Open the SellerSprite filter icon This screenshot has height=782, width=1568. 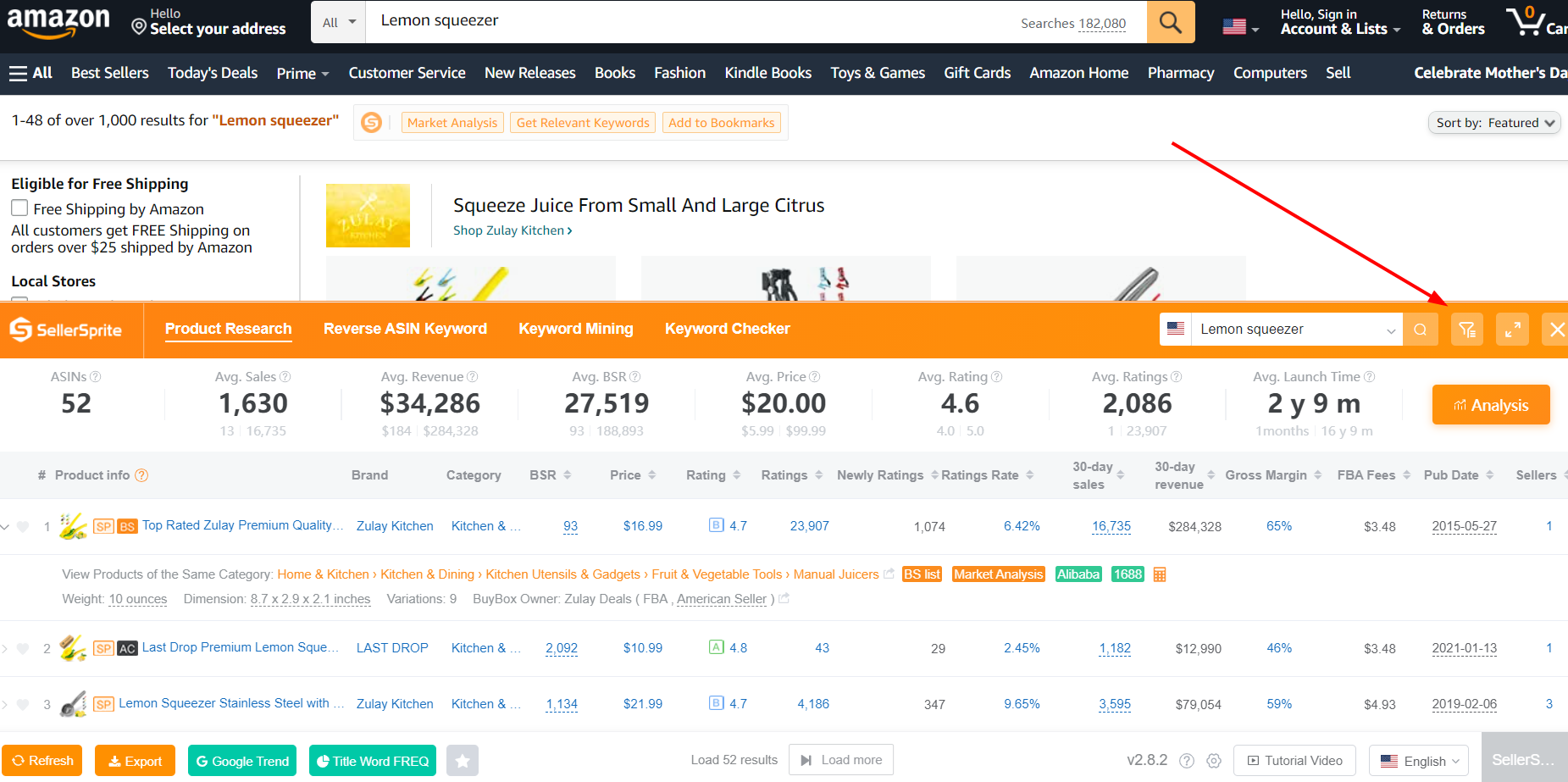coord(1466,330)
